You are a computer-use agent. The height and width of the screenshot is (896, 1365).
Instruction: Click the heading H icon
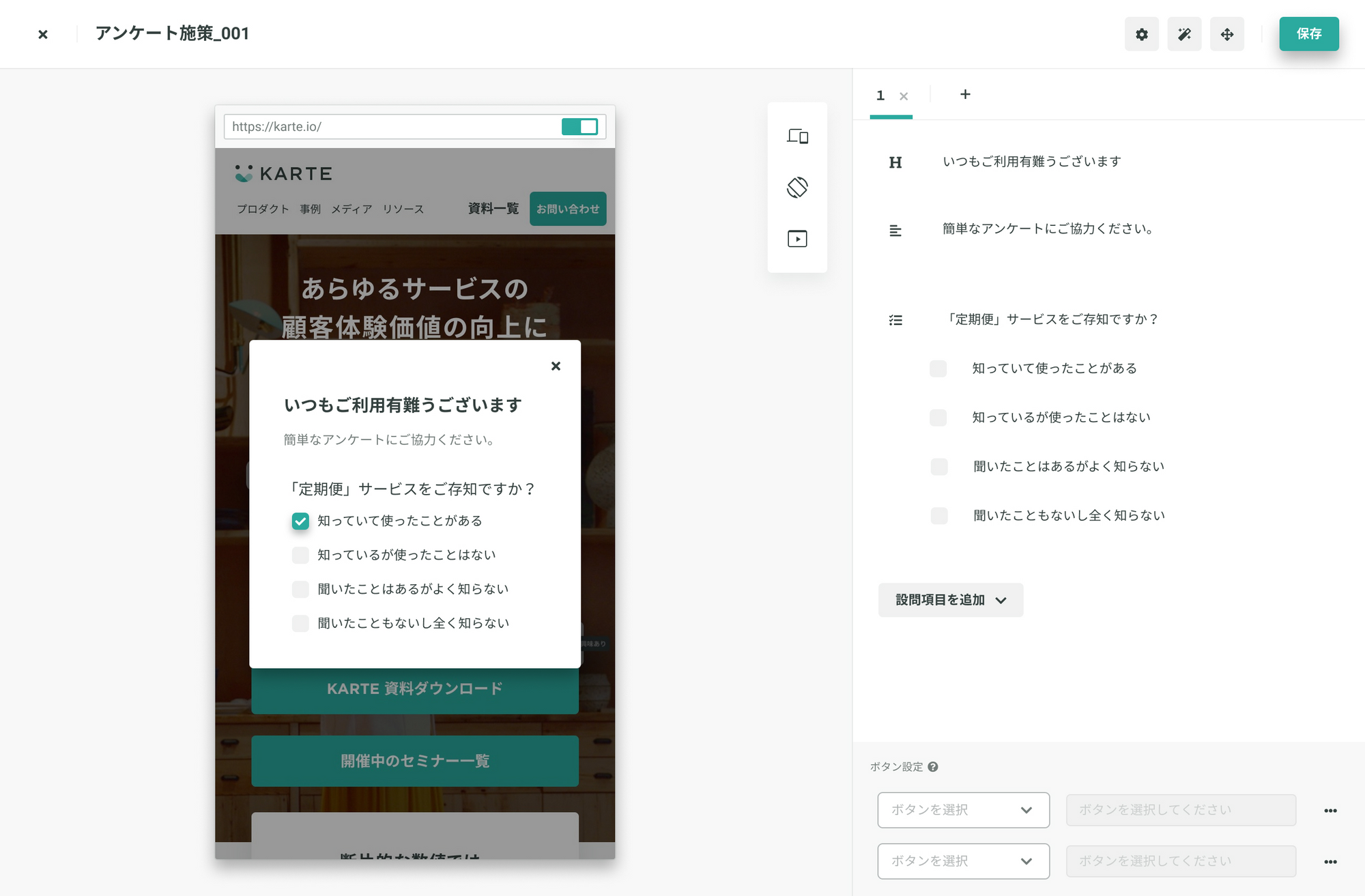click(895, 162)
